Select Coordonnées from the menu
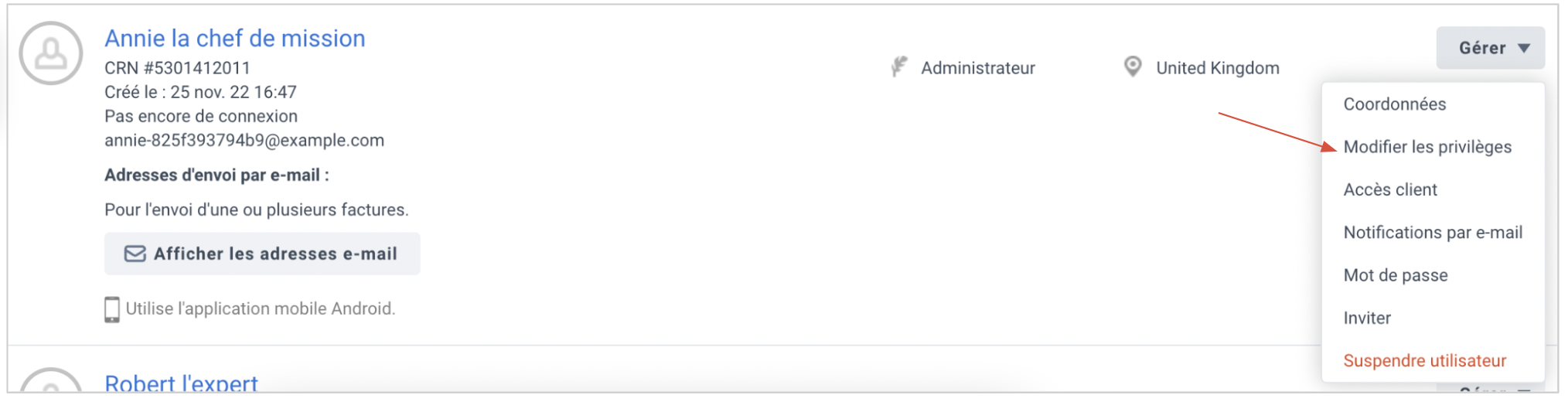Viewport: 1568px width, 402px height. tap(1395, 104)
